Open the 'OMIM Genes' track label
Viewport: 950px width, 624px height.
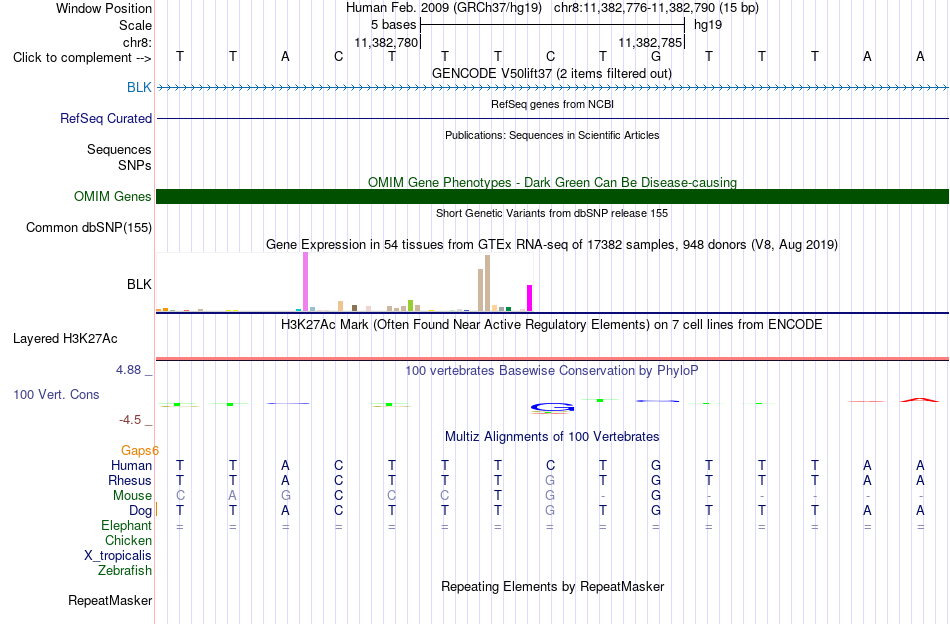pos(112,196)
